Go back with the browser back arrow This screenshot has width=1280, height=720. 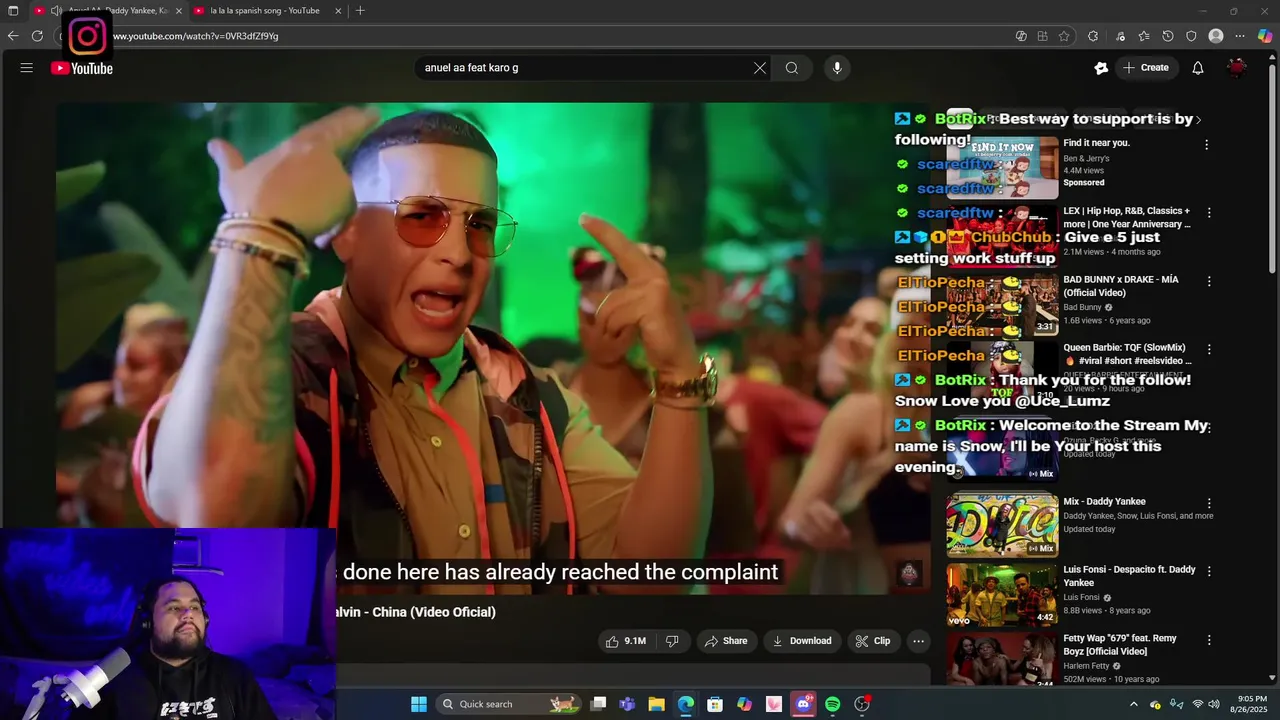13,36
